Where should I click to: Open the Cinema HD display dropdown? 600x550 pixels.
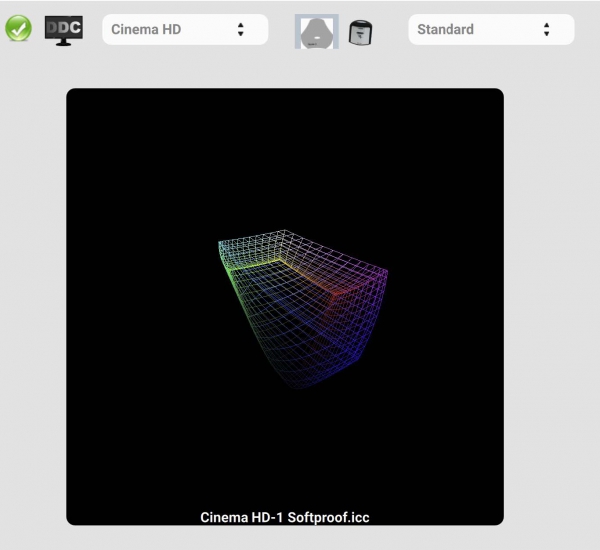coord(185,29)
